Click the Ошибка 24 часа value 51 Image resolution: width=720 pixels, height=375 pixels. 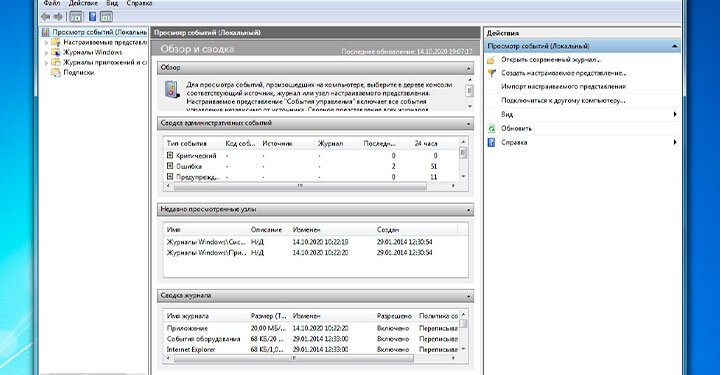pyautogui.click(x=433, y=166)
